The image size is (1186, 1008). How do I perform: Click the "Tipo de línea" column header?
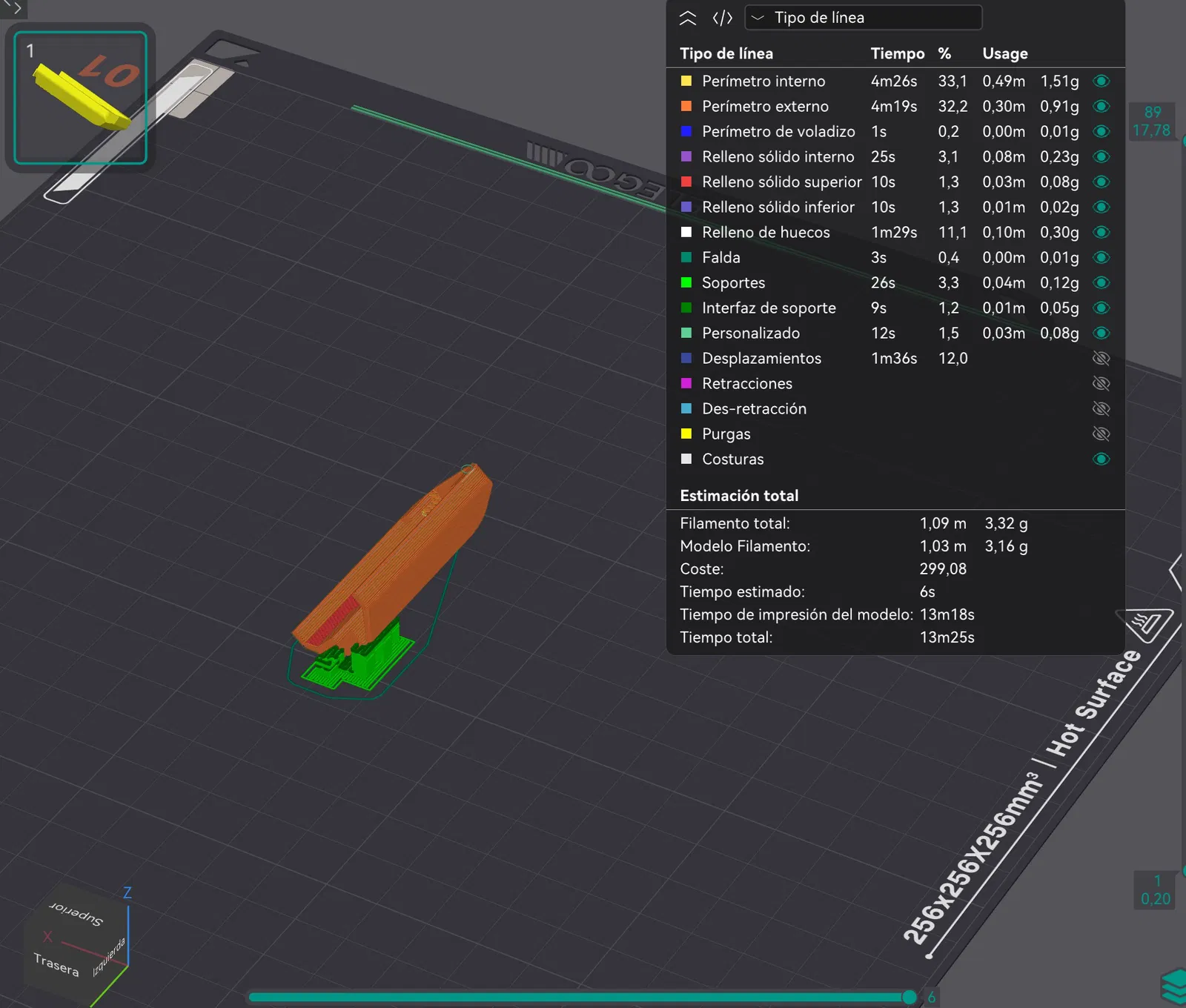tap(726, 53)
